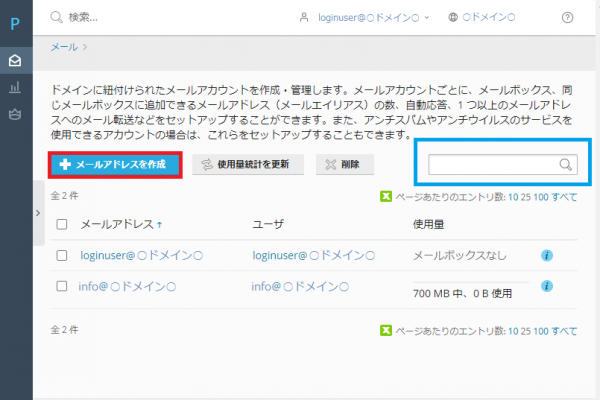Open the statistics chart icon in the sidebar
This screenshot has width=600, height=400.
(16, 88)
